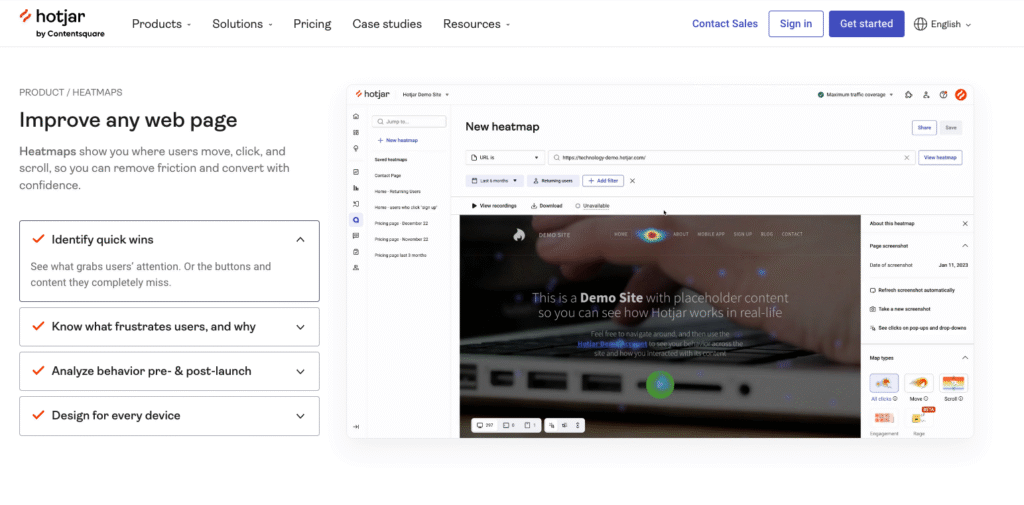Click the globe language icon
This screenshot has width=1024, height=505.
pyautogui.click(x=921, y=24)
